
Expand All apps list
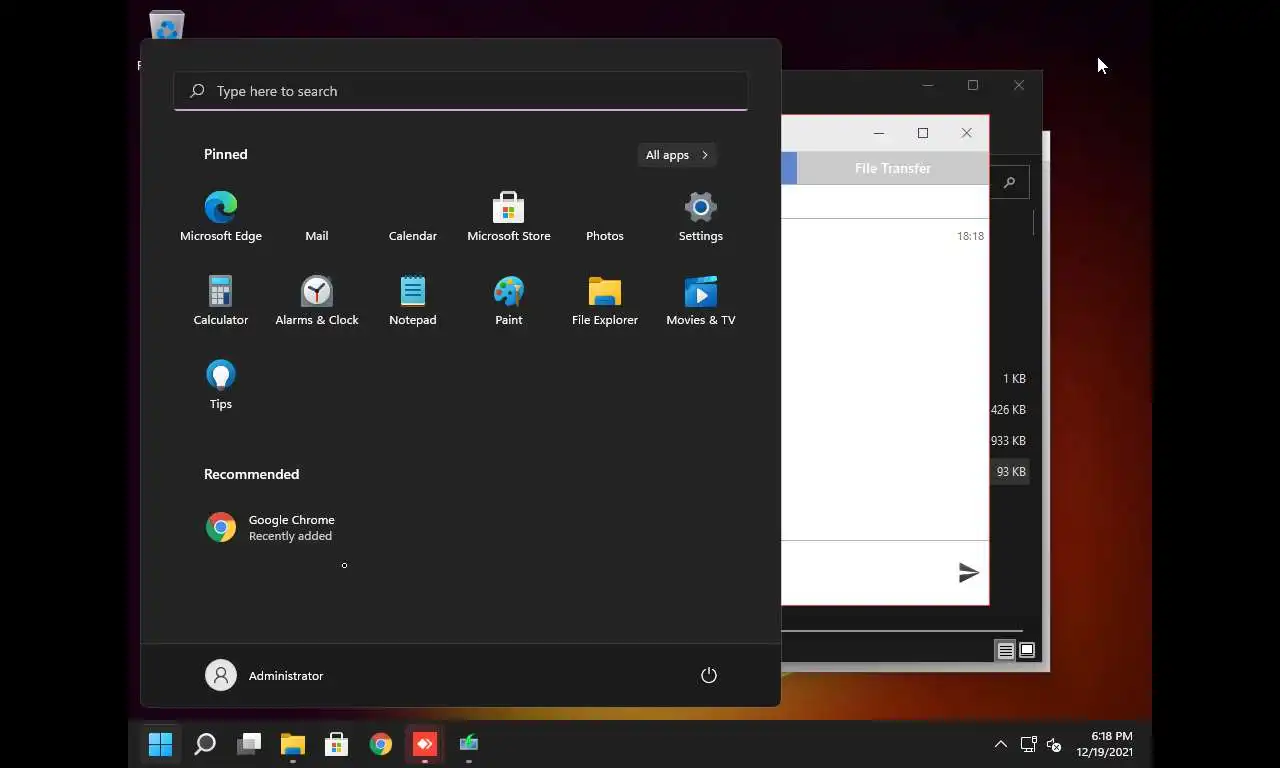(677, 155)
